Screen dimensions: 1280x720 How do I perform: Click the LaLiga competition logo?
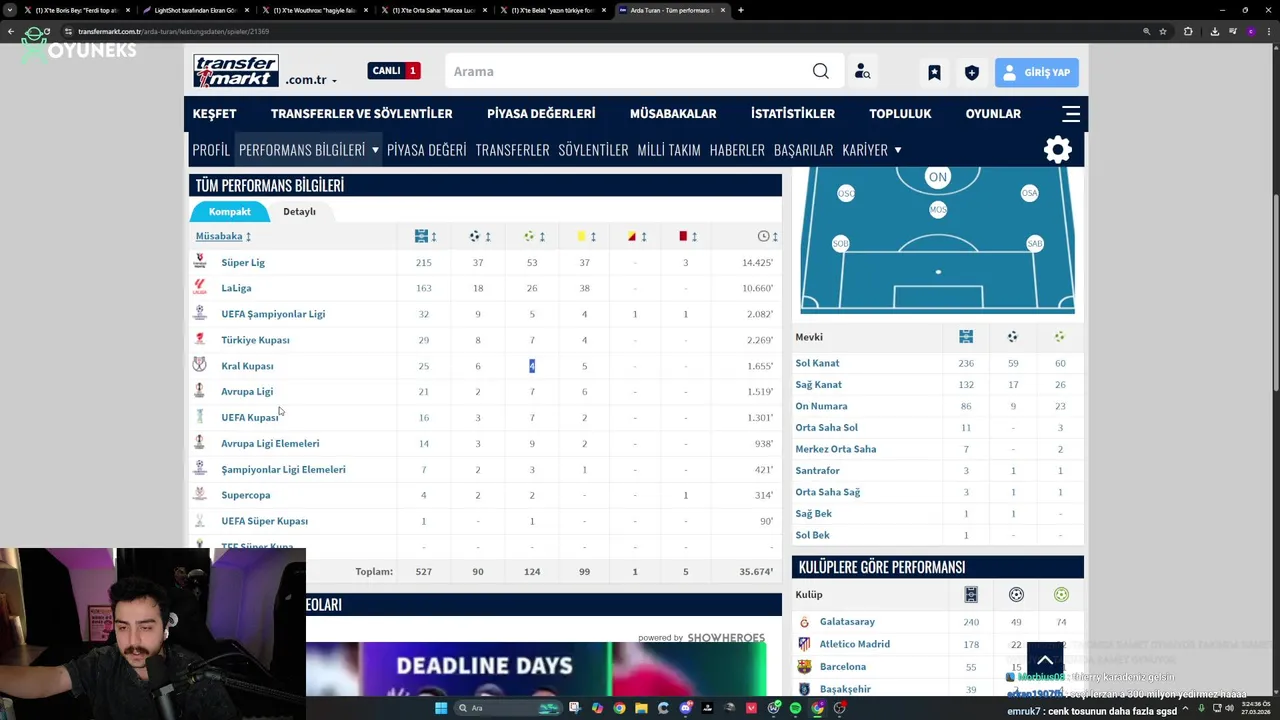pos(200,288)
